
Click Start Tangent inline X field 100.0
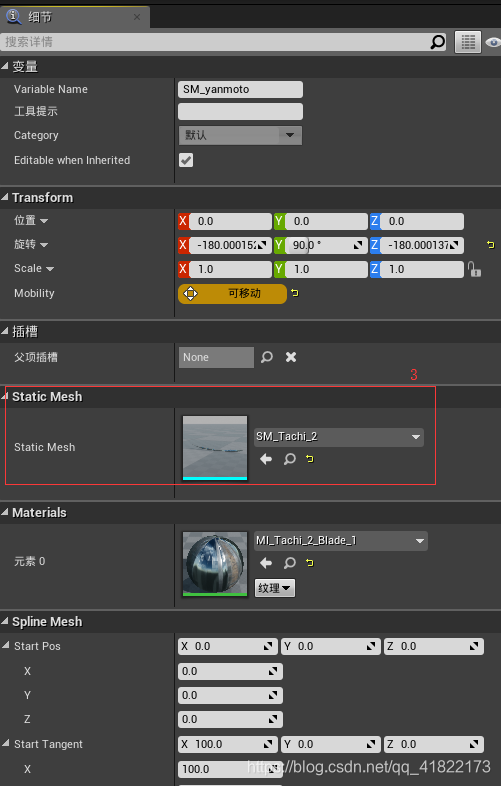click(228, 744)
